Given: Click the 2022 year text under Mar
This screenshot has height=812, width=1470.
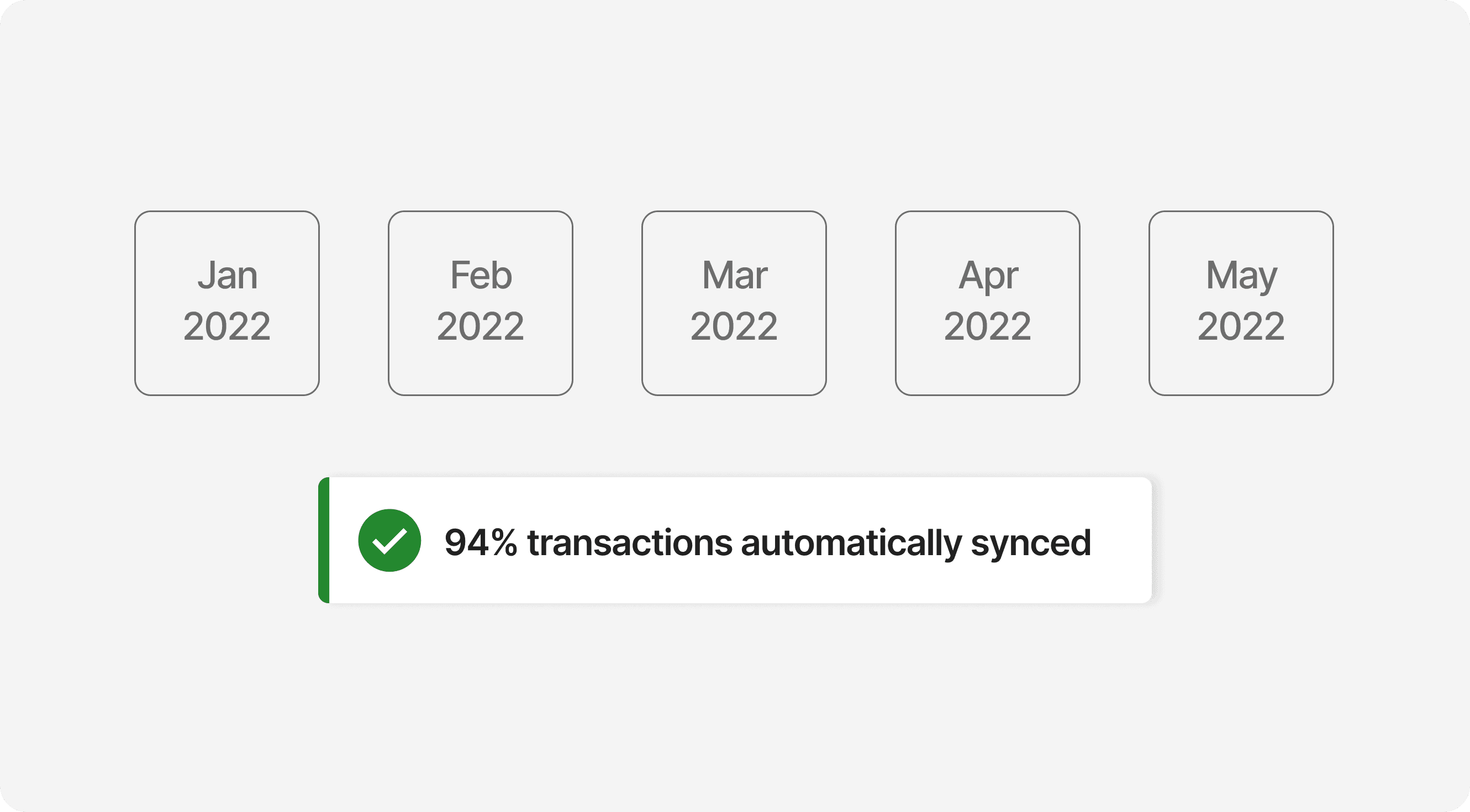Looking at the screenshot, I should (734, 326).
